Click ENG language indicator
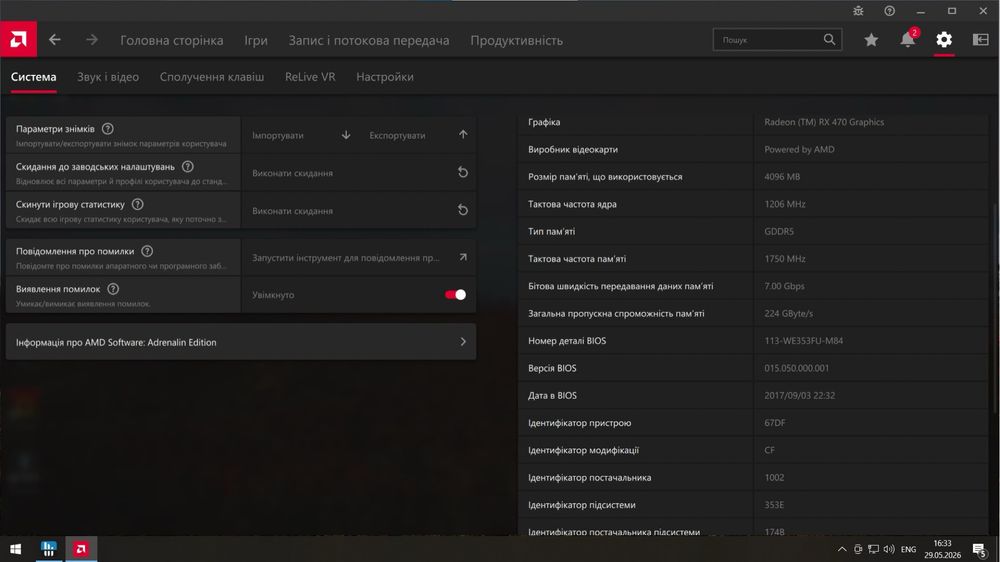 tap(909, 549)
